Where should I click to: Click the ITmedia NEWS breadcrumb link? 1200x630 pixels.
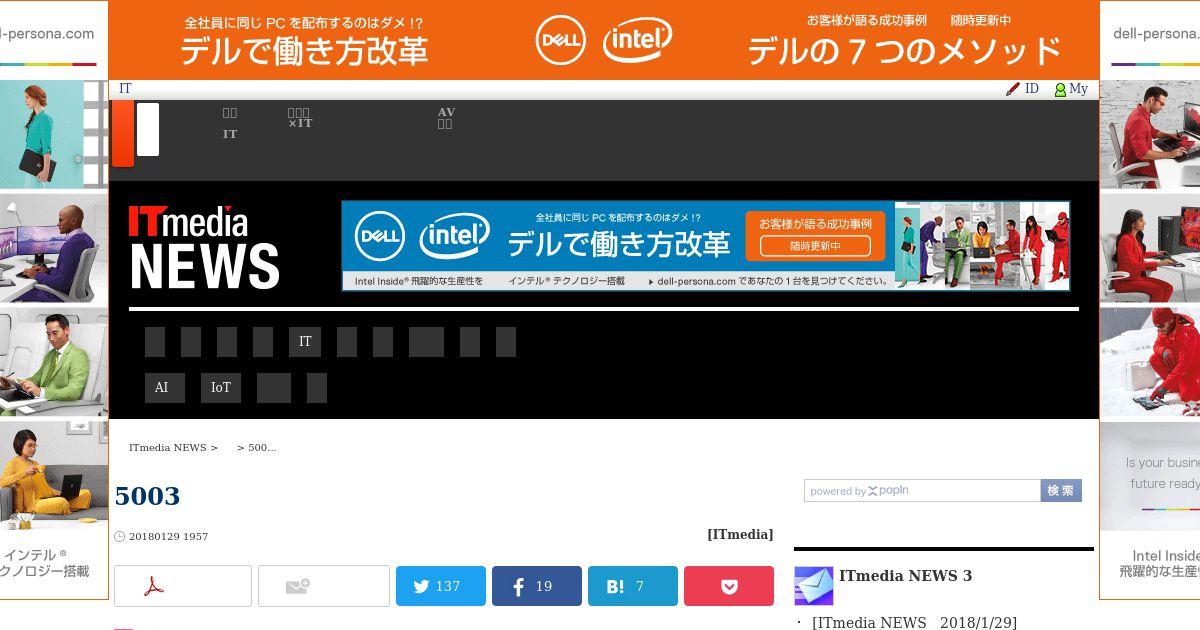point(167,448)
